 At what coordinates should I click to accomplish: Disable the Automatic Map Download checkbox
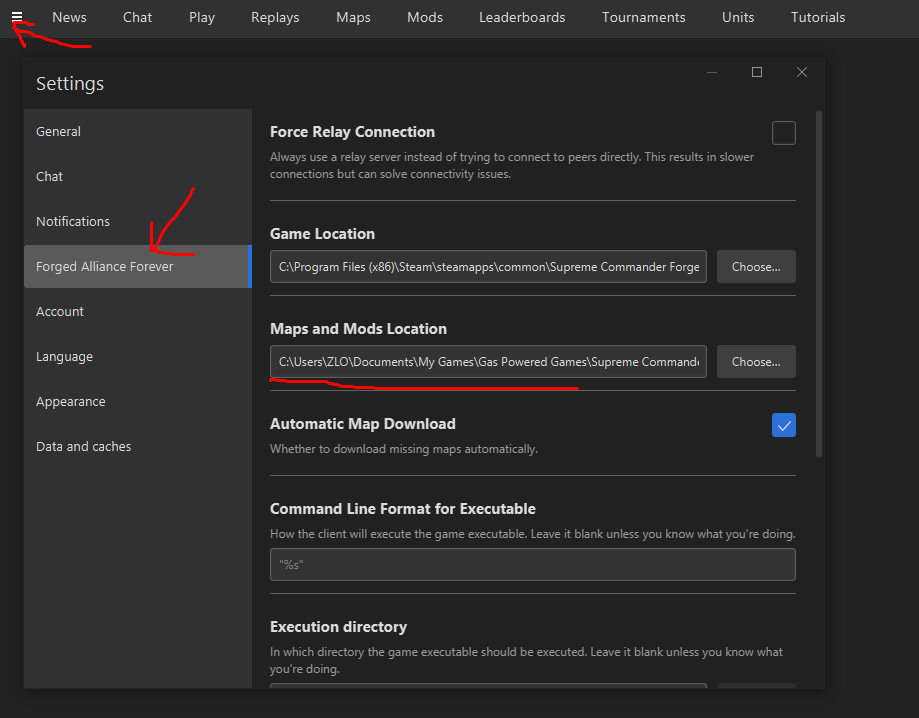coord(784,425)
